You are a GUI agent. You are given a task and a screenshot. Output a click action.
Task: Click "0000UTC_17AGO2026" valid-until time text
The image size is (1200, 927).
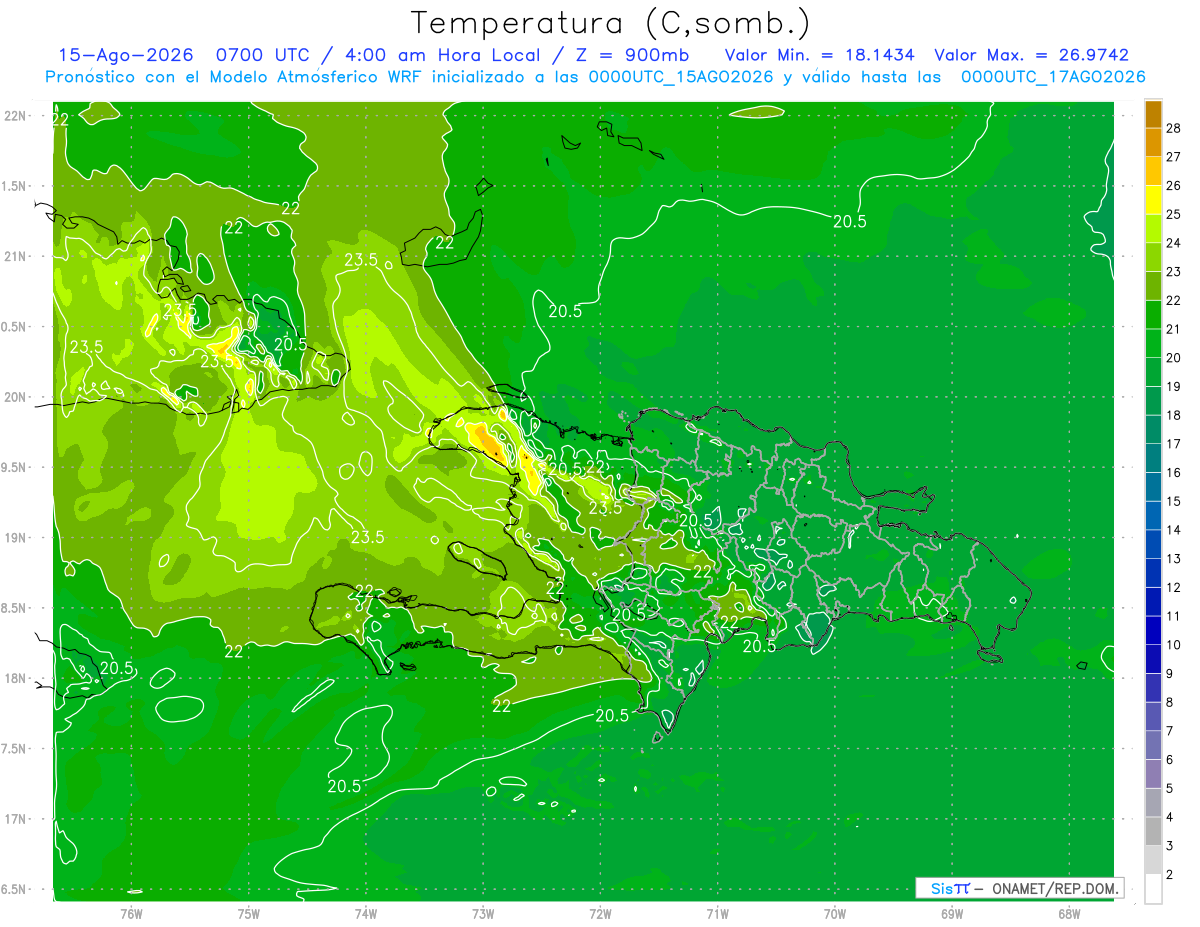(x=1053, y=77)
